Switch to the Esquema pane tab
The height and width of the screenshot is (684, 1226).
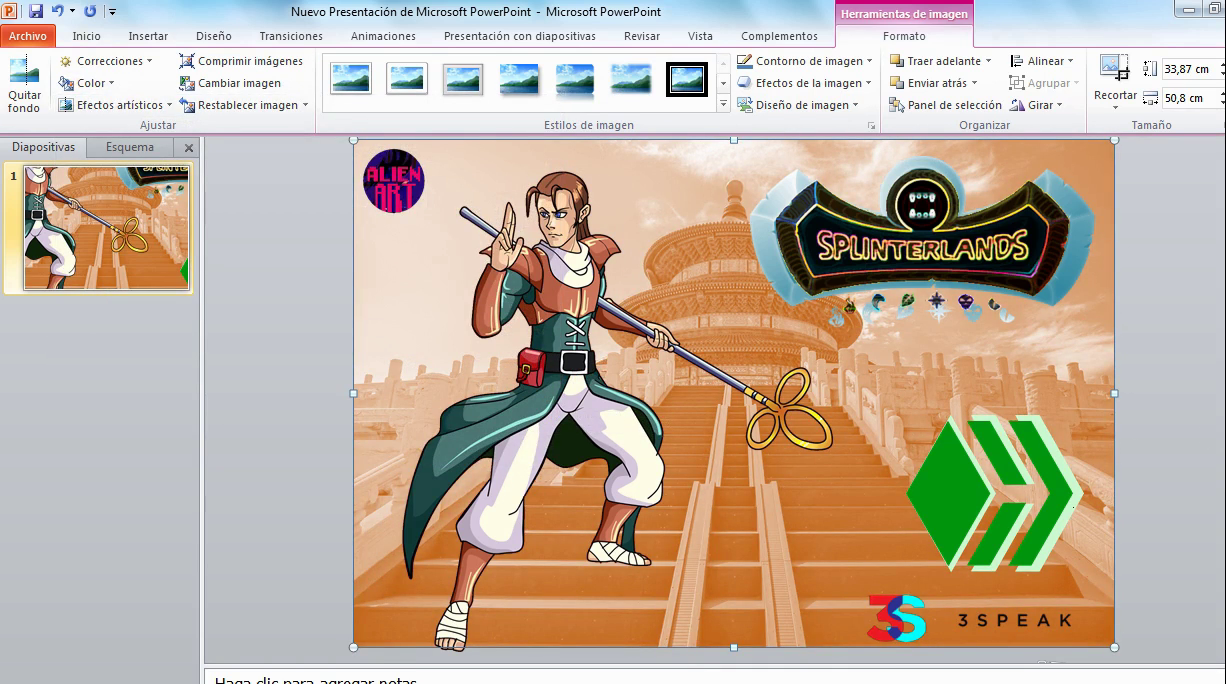pyautogui.click(x=130, y=147)
